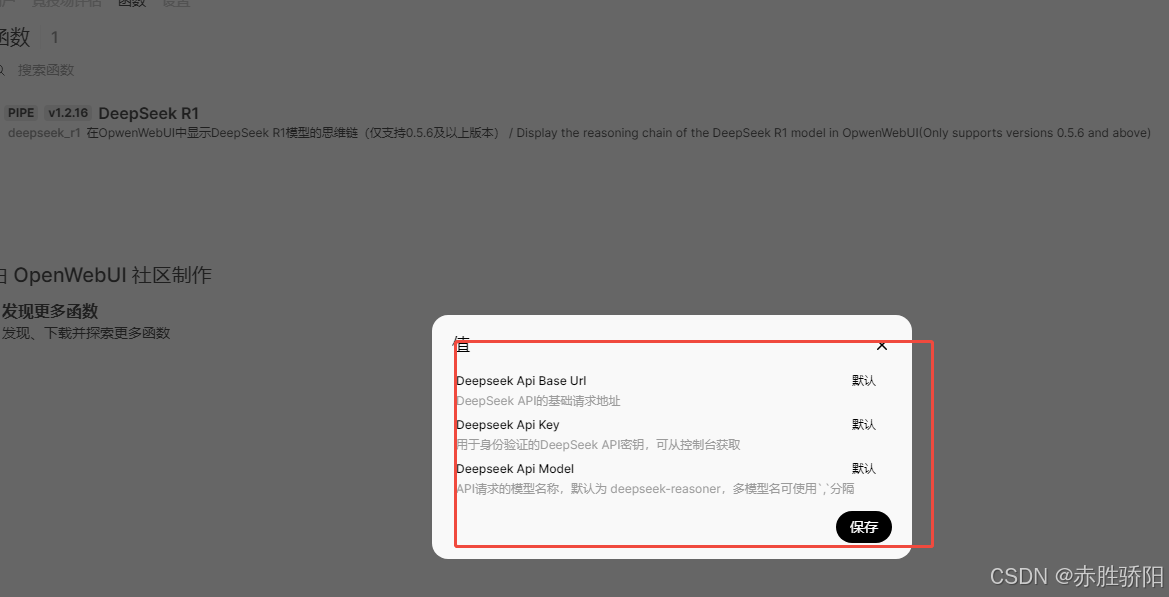Open the DeepSeek R1 function entry

click(148, 113)
